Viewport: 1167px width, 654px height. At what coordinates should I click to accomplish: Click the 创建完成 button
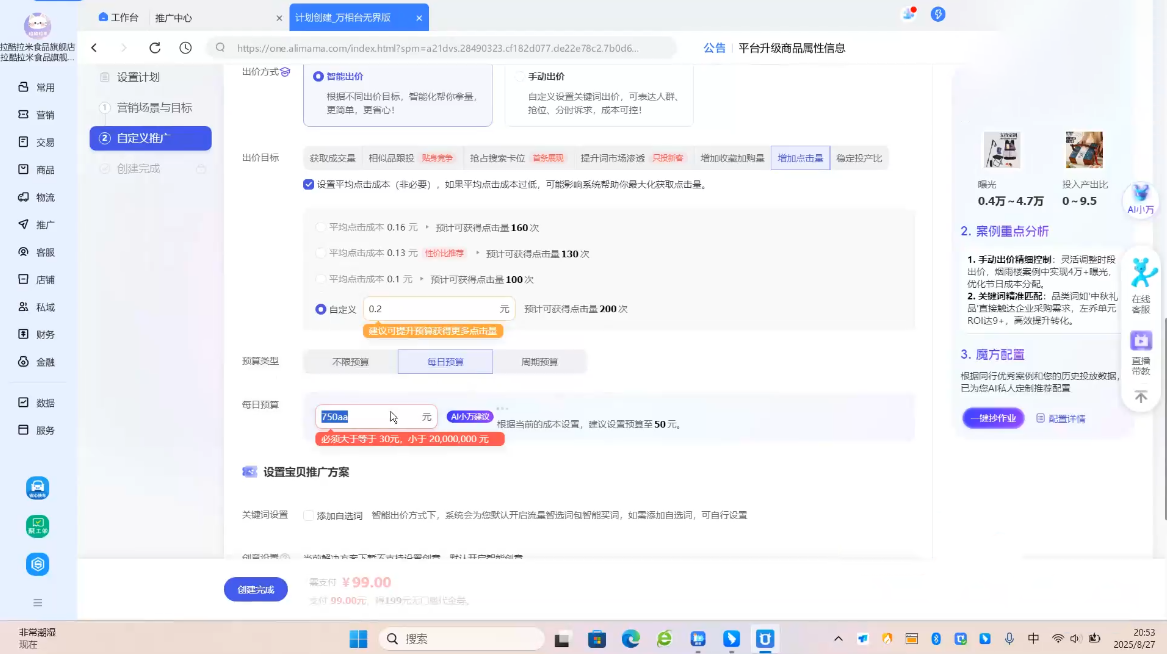pyautogui.click(x=254, y=589)
